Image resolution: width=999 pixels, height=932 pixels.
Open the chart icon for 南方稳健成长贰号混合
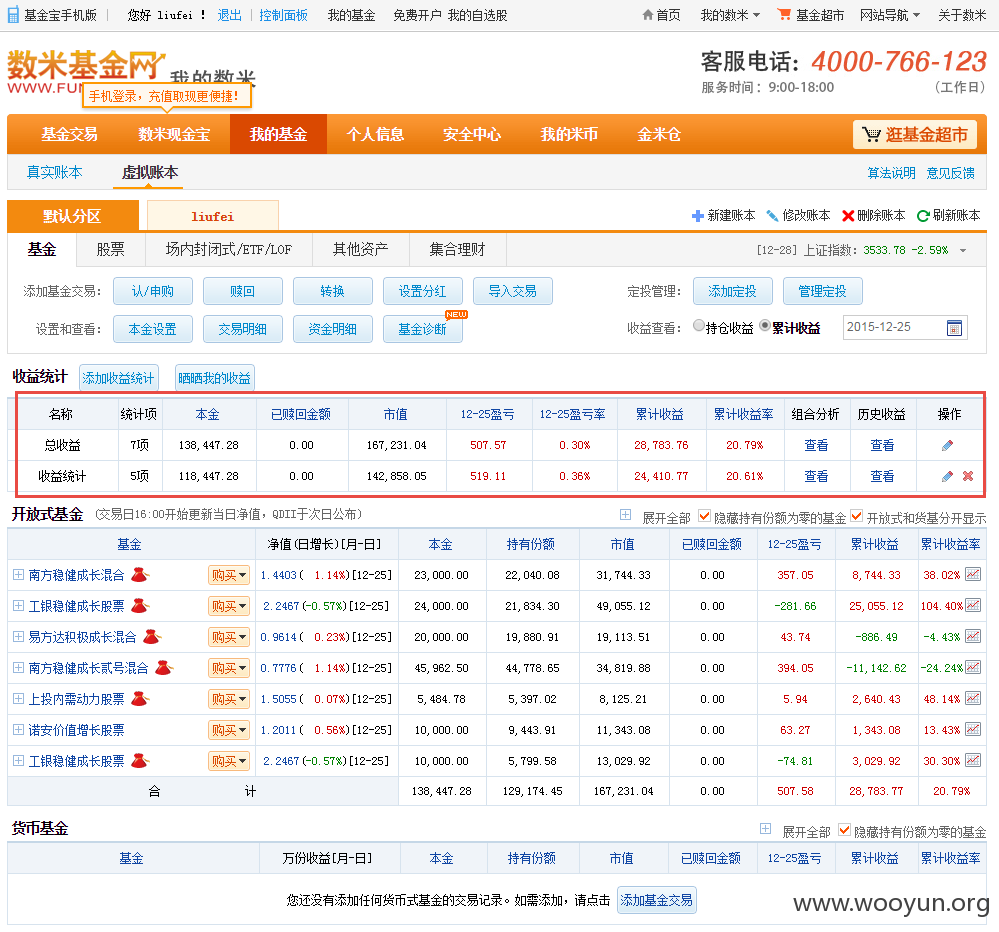point(973,667)
